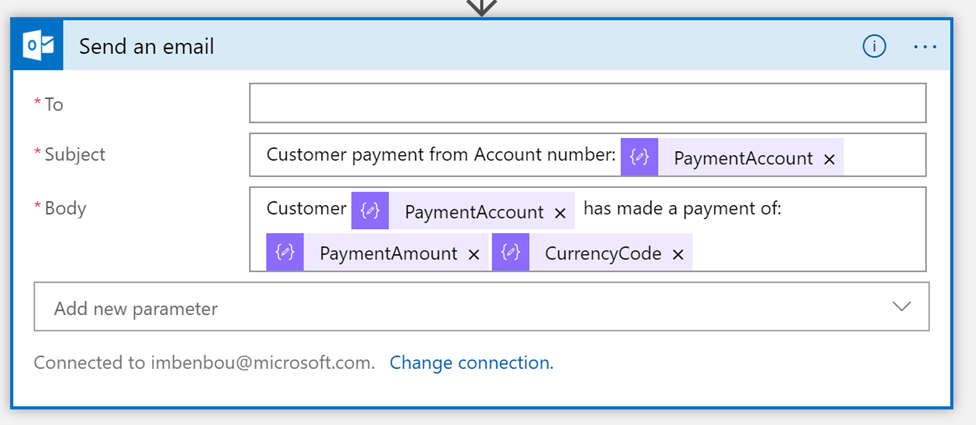976x425 pixels.
Task: Click into the To recipient field
Action: (587, 103)
